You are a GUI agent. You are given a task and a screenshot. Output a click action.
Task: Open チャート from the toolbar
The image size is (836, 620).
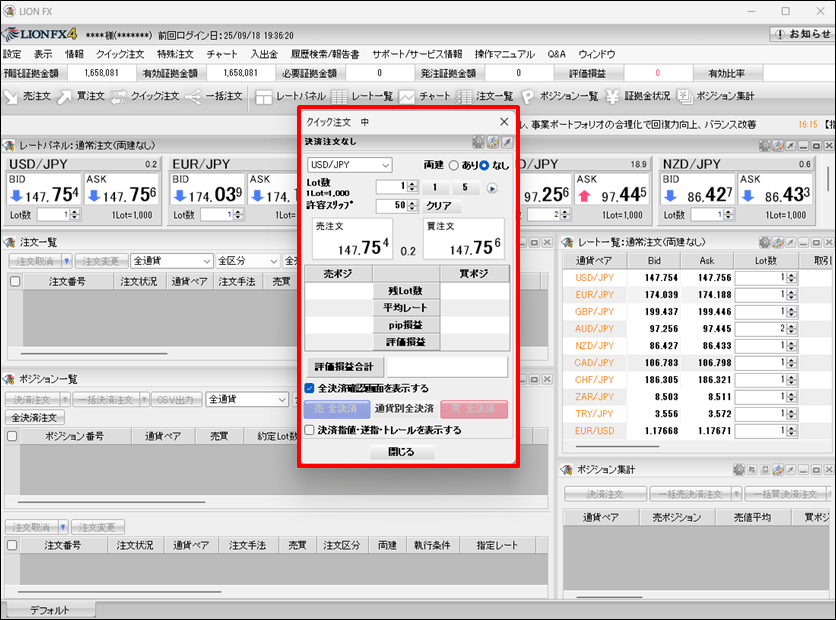click(x=424, y=96)
